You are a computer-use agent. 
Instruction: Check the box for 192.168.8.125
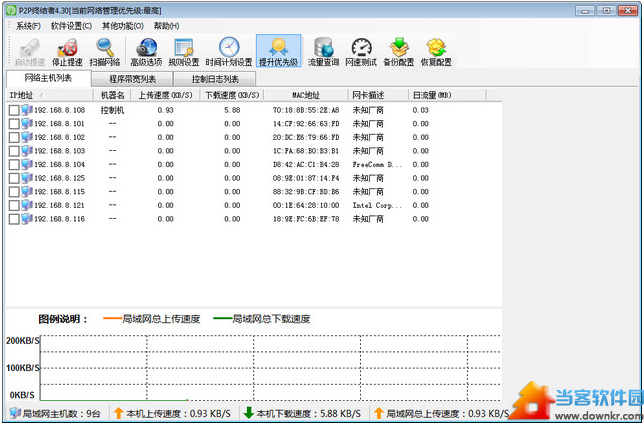pos(14,178)
